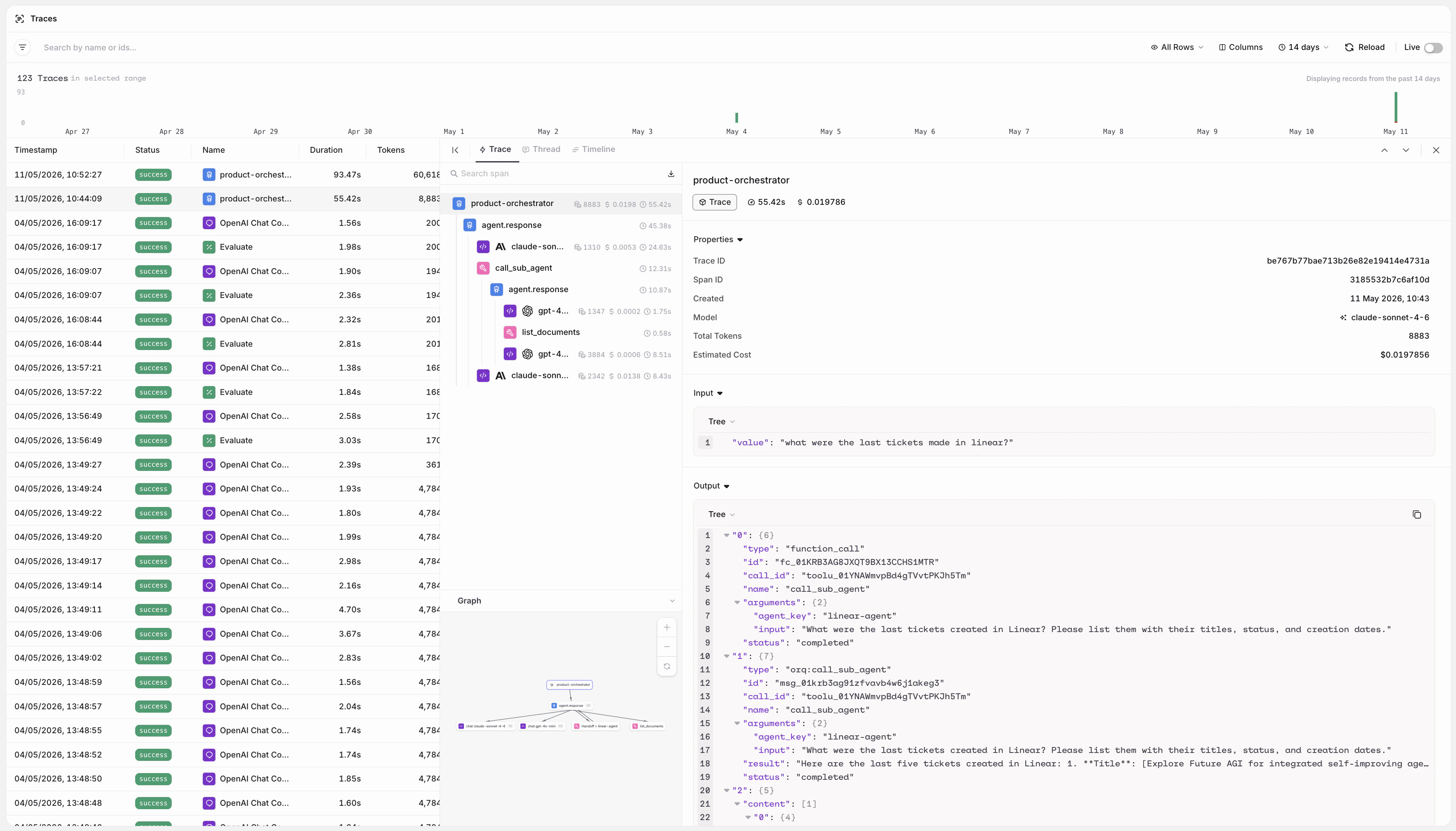Click the product-orchestrator span agent icon
The height and width of the screenshot is (831, 1456).
click(459, 204)
